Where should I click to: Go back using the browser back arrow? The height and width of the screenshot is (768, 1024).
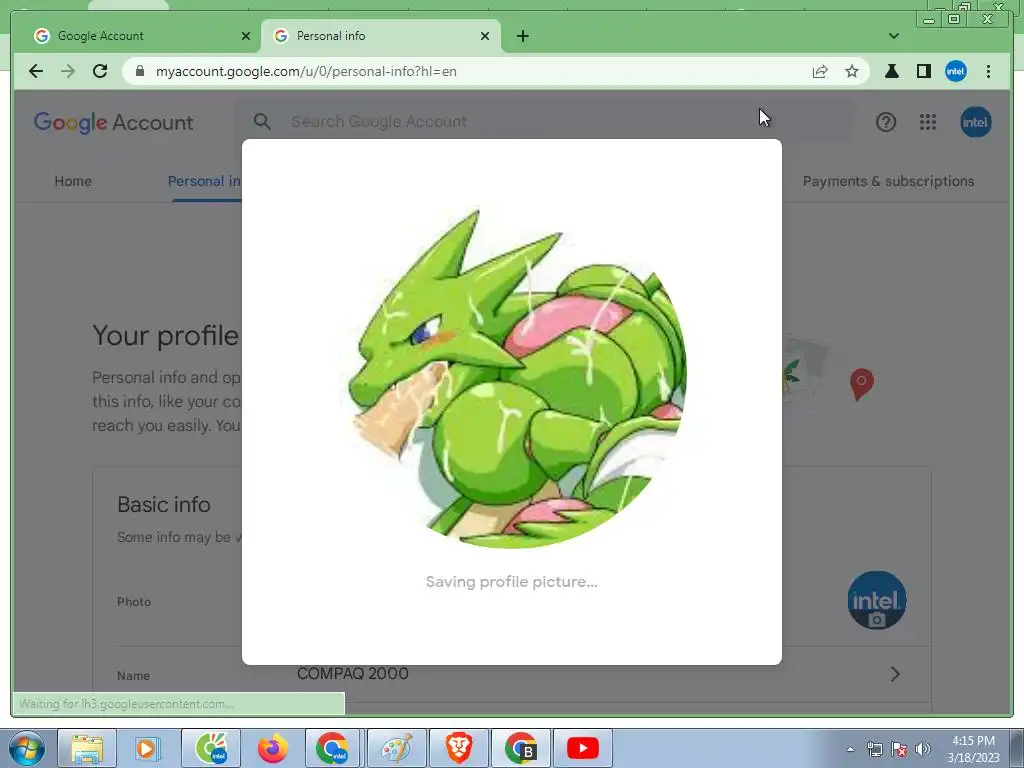pos(36,71)
